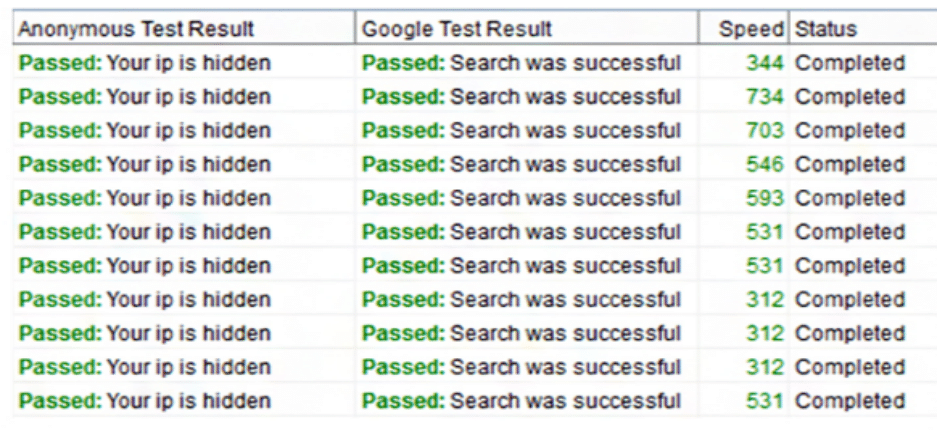Click anonymous result in the 703 speed row

(145, 131)
